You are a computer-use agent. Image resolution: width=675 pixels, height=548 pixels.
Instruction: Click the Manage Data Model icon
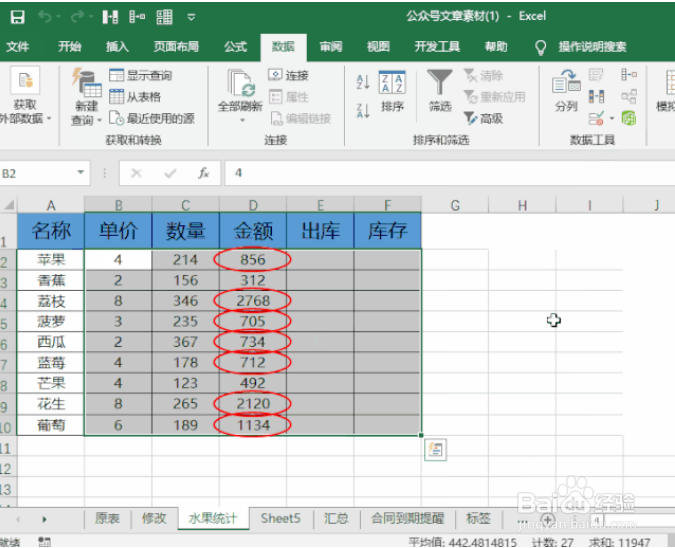[629, 118]
